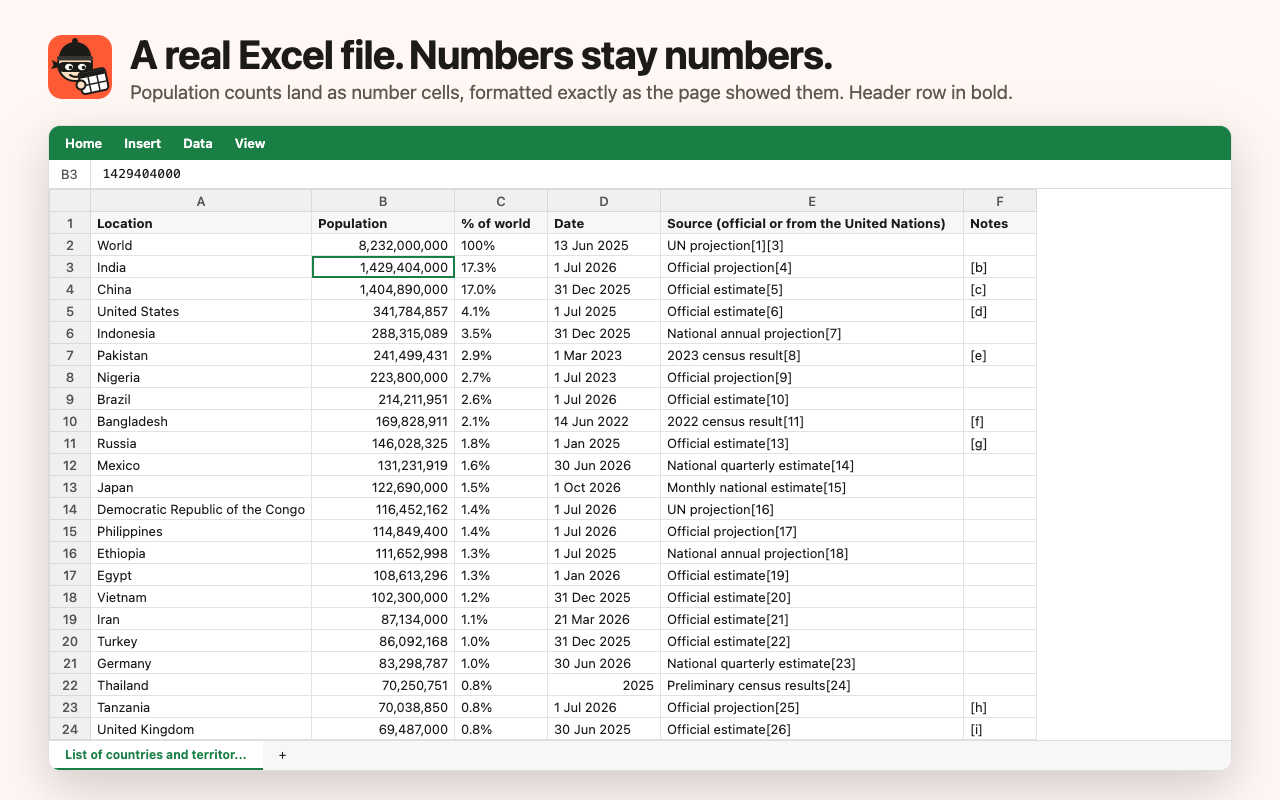Click the United States population 341,784,857
Screen dimensions: 1280x800
point(383,311)
